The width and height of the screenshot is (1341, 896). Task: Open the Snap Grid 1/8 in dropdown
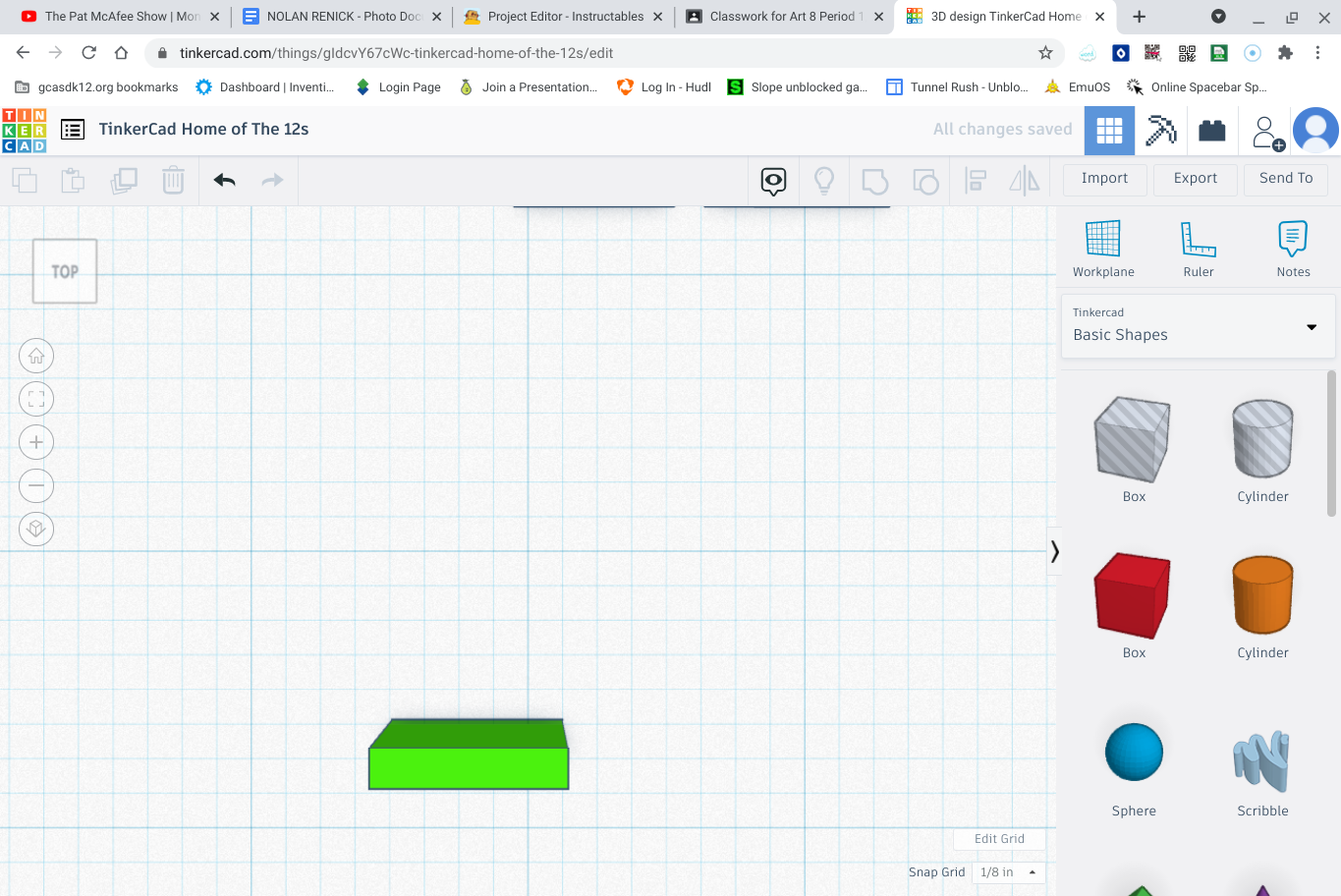tap(1007, 871)
